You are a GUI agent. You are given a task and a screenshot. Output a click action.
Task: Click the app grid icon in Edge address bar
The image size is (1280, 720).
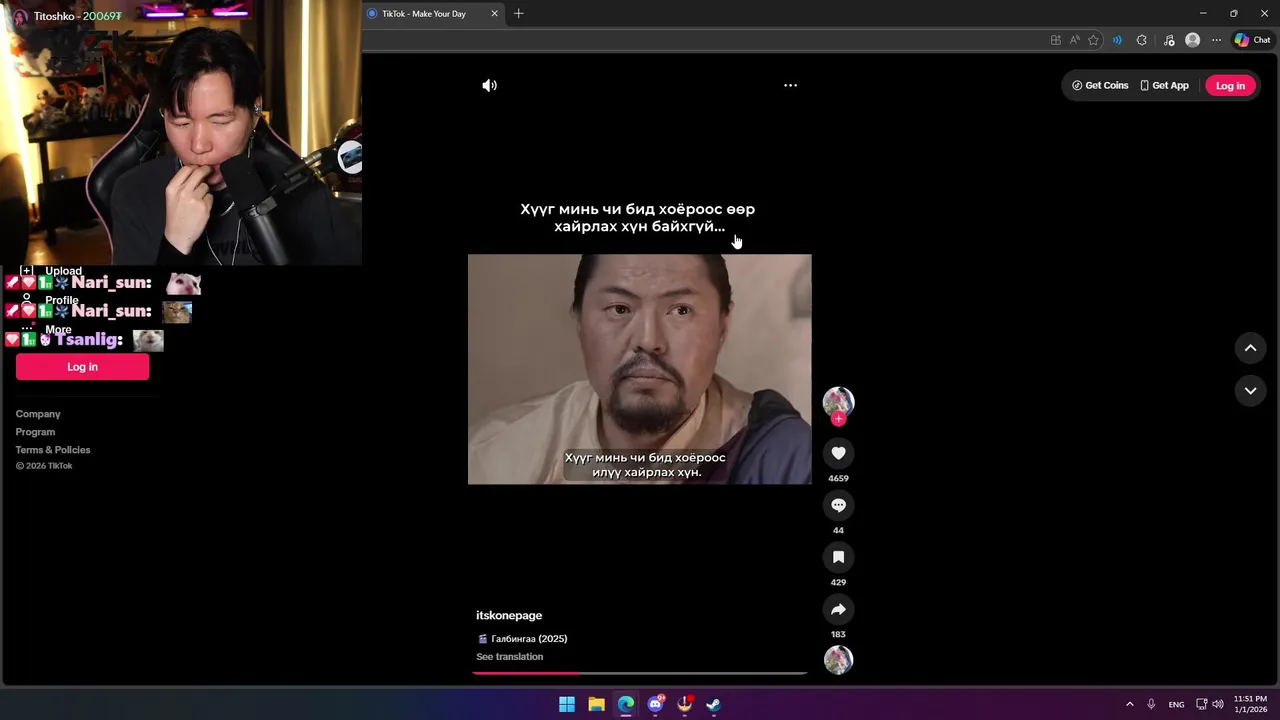(x=1056, y=40)
